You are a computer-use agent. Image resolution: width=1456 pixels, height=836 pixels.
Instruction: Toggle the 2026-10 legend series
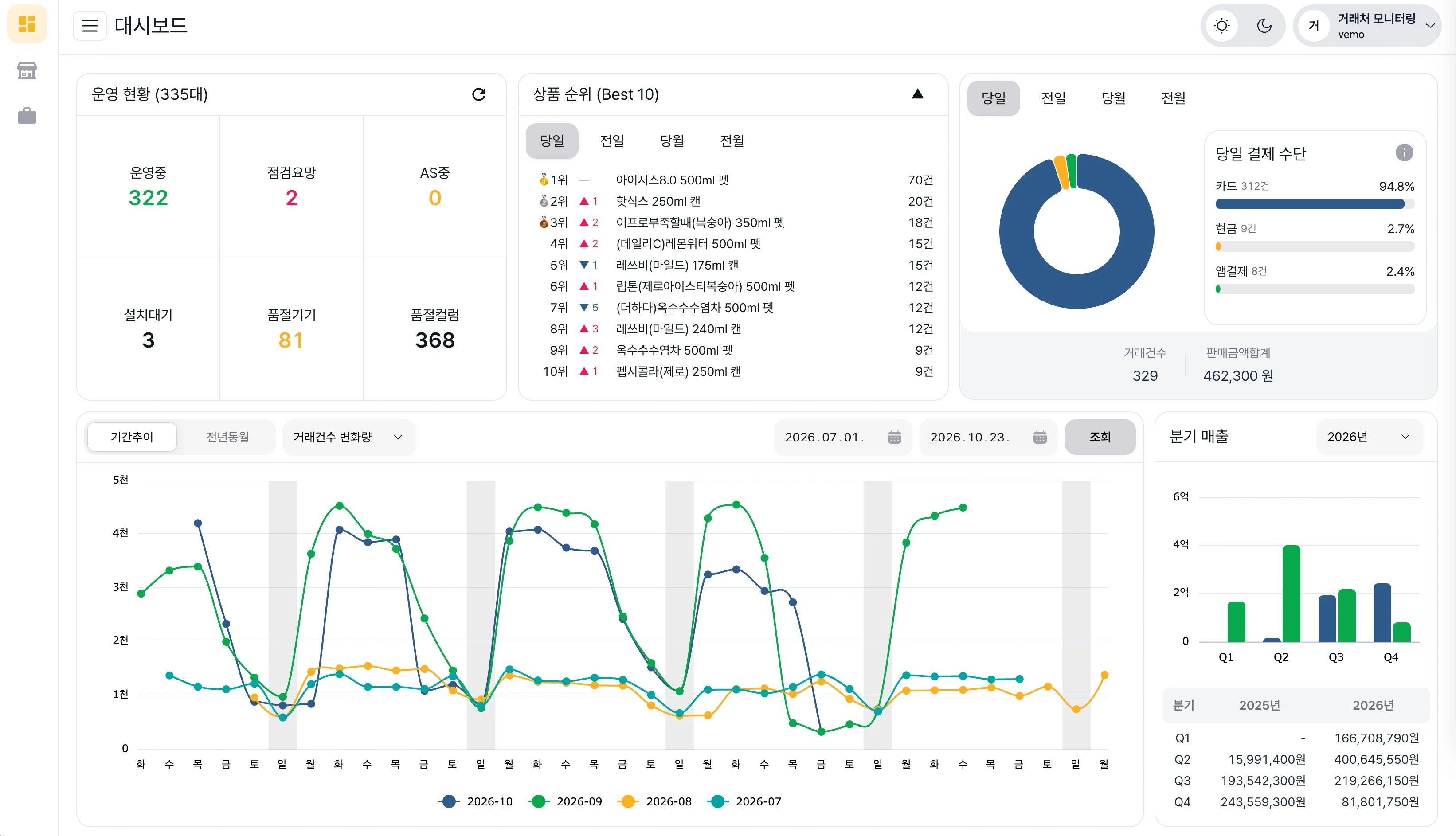475,801
